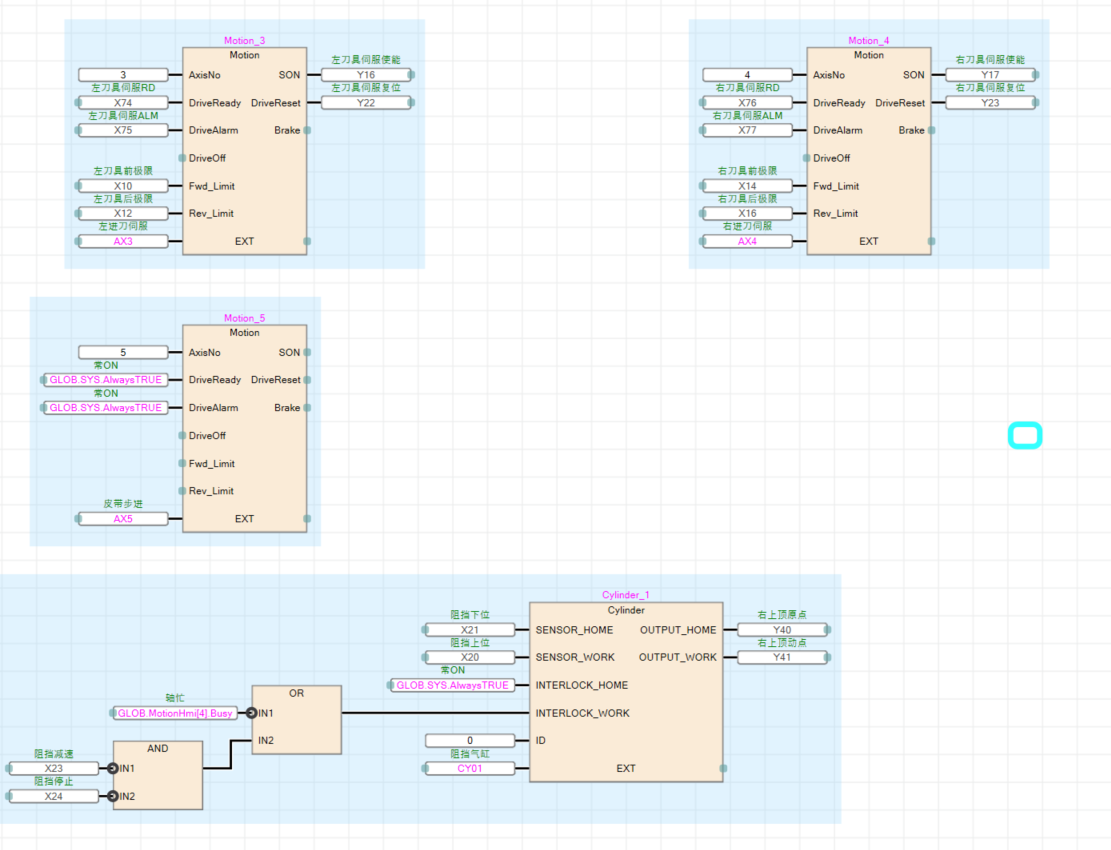Toggle negation circle on AND block IN1
This screenshot has height=850, width=1111.
coord(112,768)
